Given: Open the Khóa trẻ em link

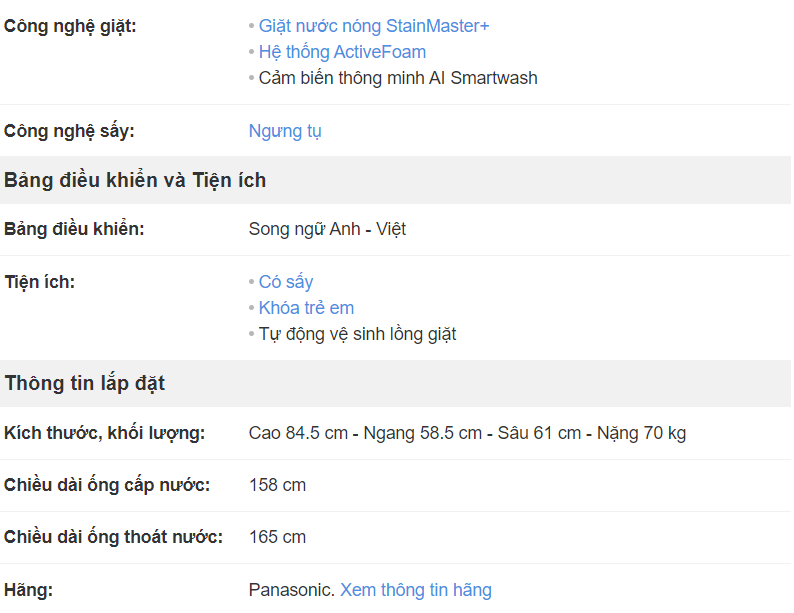Looking at the screenshot, I should pyautogui.click(x=306, y=308).
